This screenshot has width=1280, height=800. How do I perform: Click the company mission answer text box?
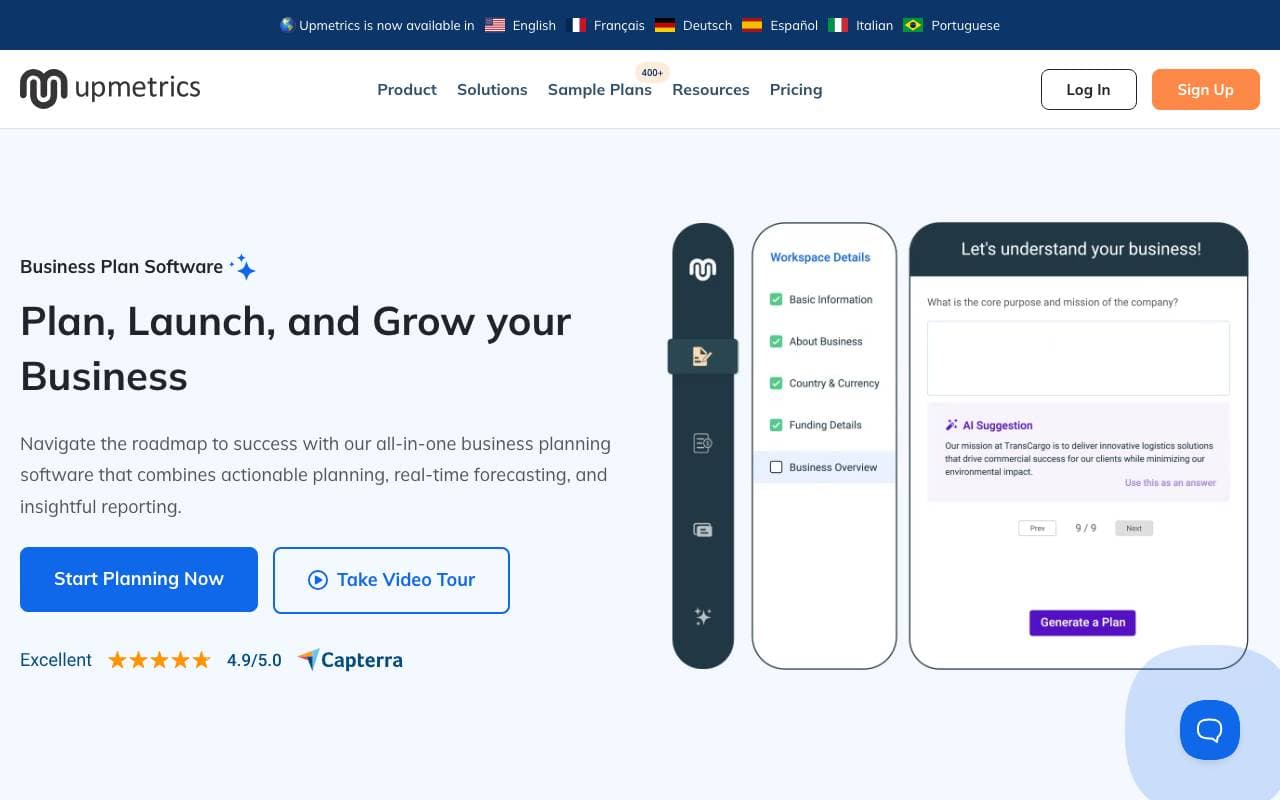point(1078,358)
